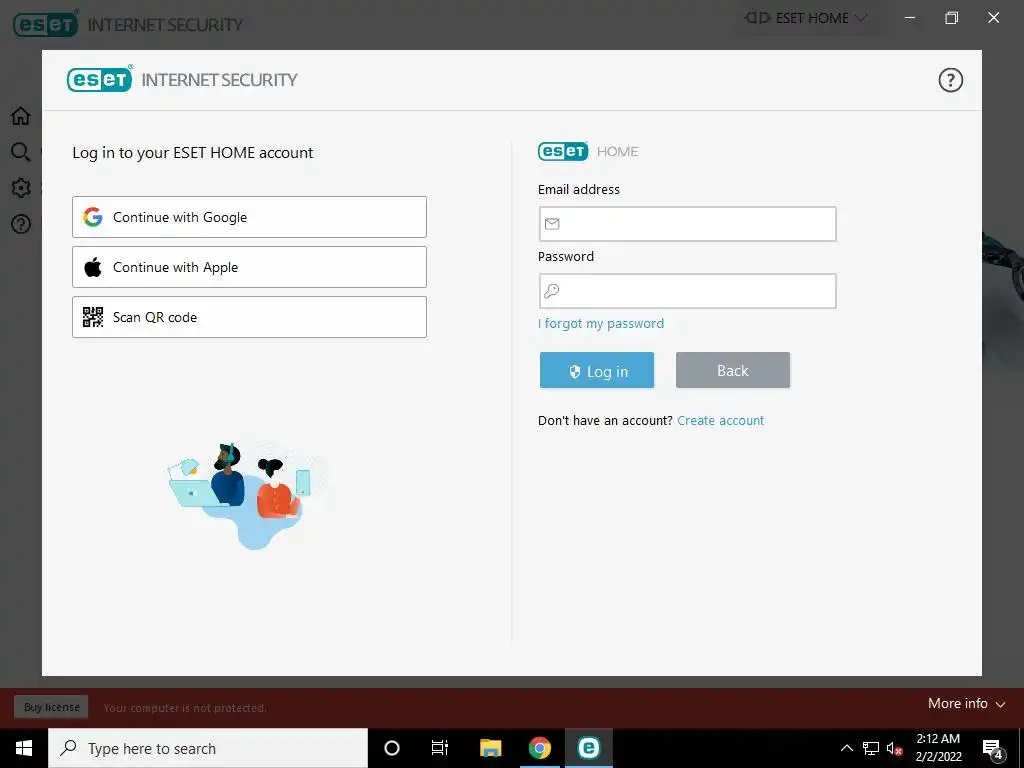Focus the Email address field

[x=688, y=224]
